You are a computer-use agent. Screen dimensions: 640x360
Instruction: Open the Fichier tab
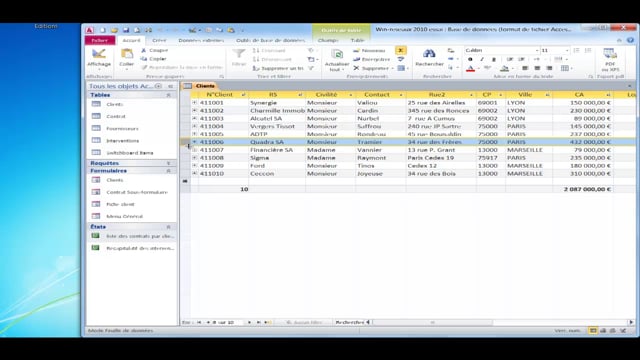pos(100,40)
